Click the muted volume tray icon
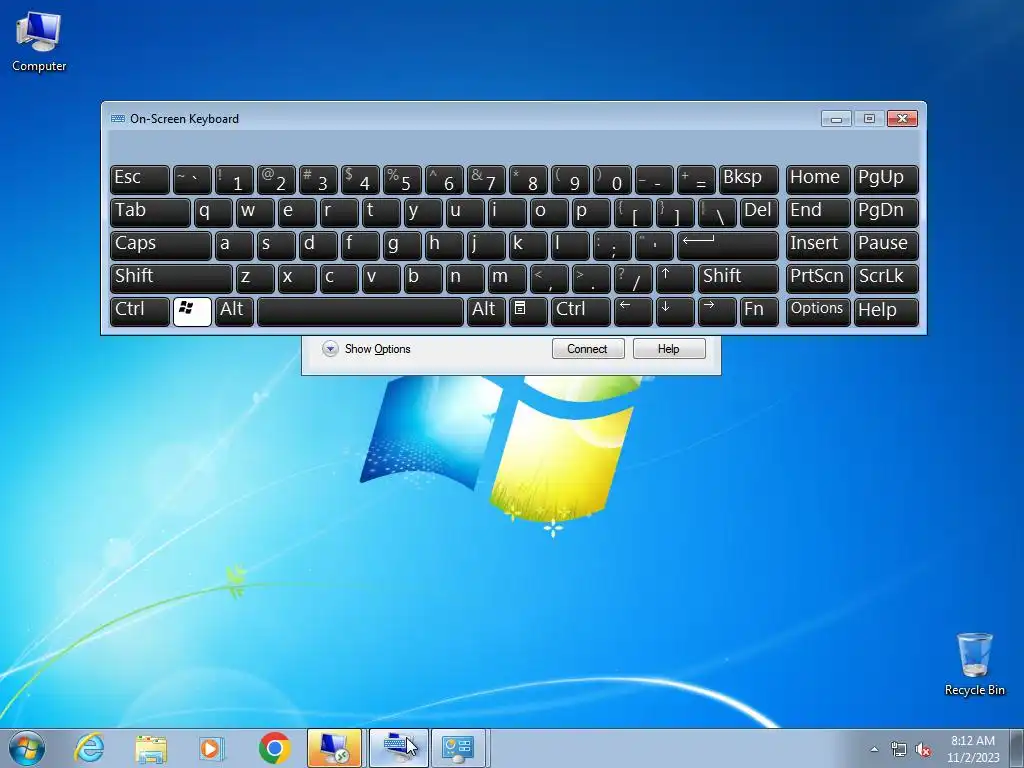 923,749
